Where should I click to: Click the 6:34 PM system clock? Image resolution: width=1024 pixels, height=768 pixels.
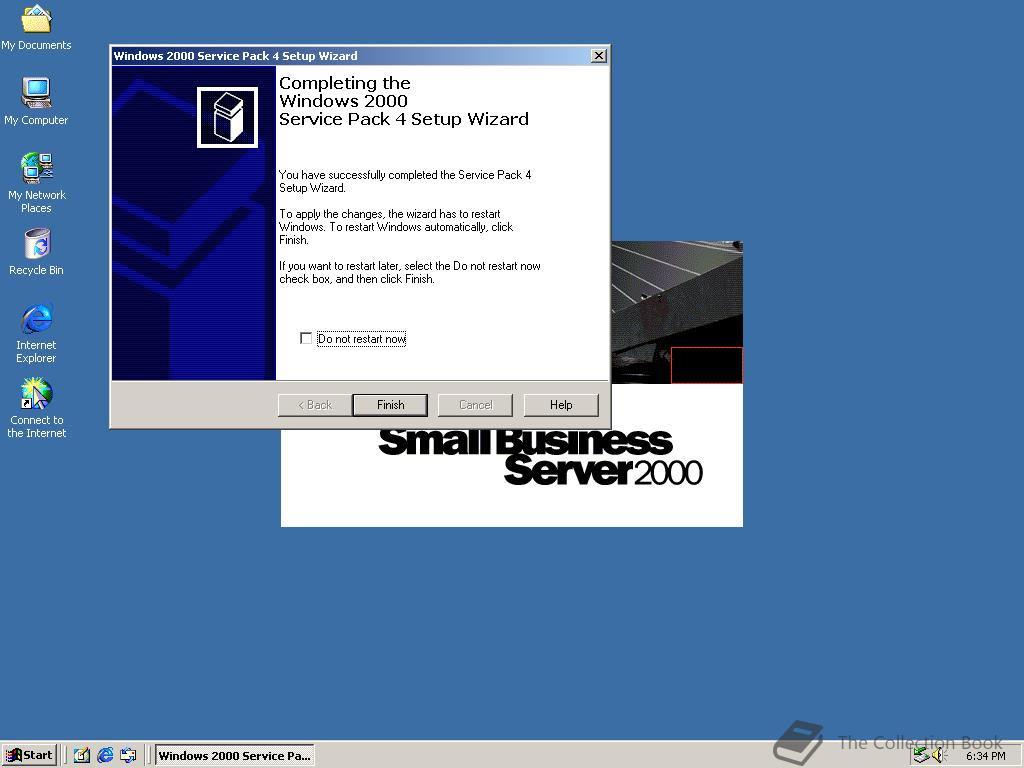click(x=985, y=756)
